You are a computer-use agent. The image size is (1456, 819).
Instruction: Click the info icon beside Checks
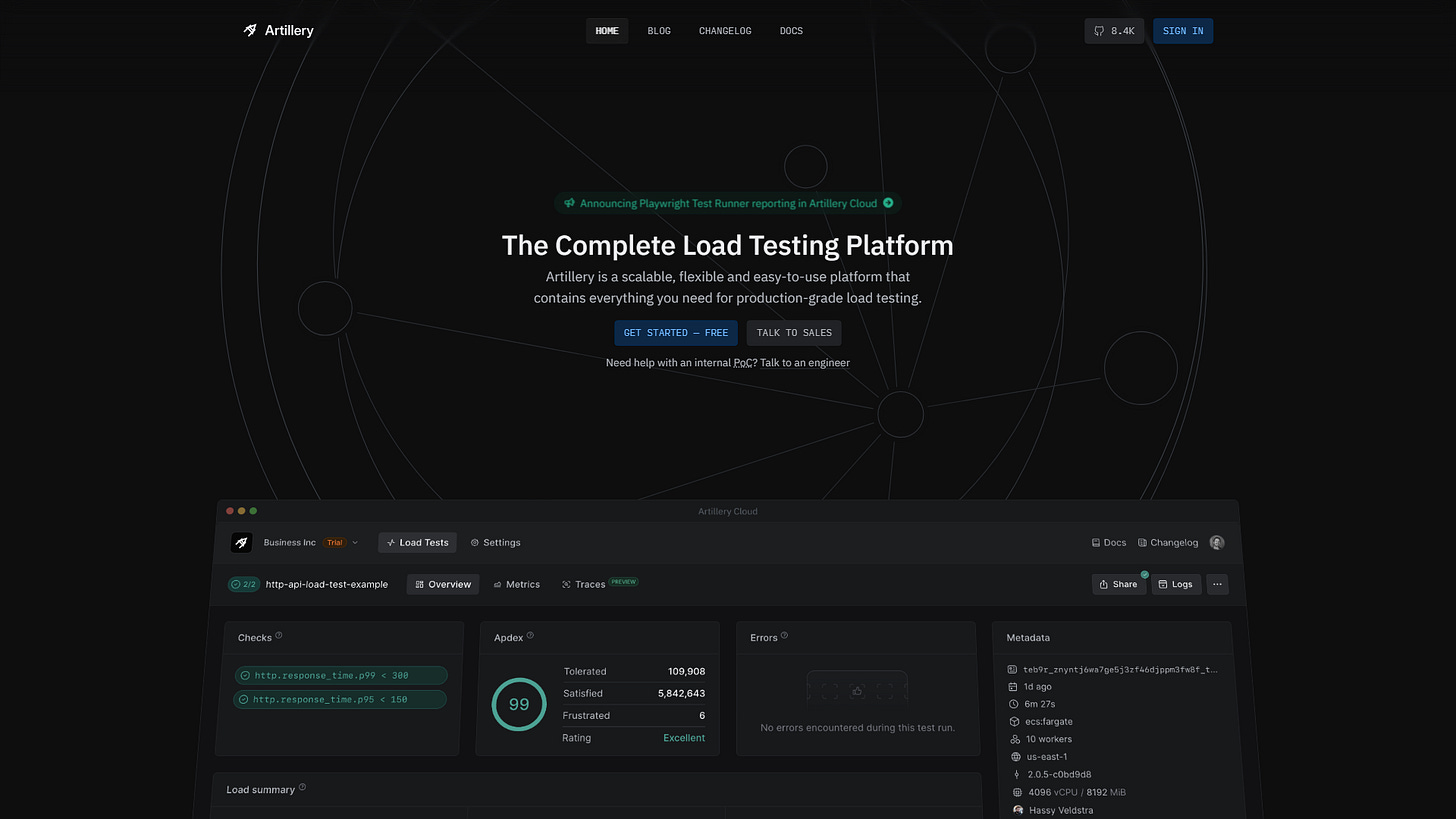click(279, 636)
